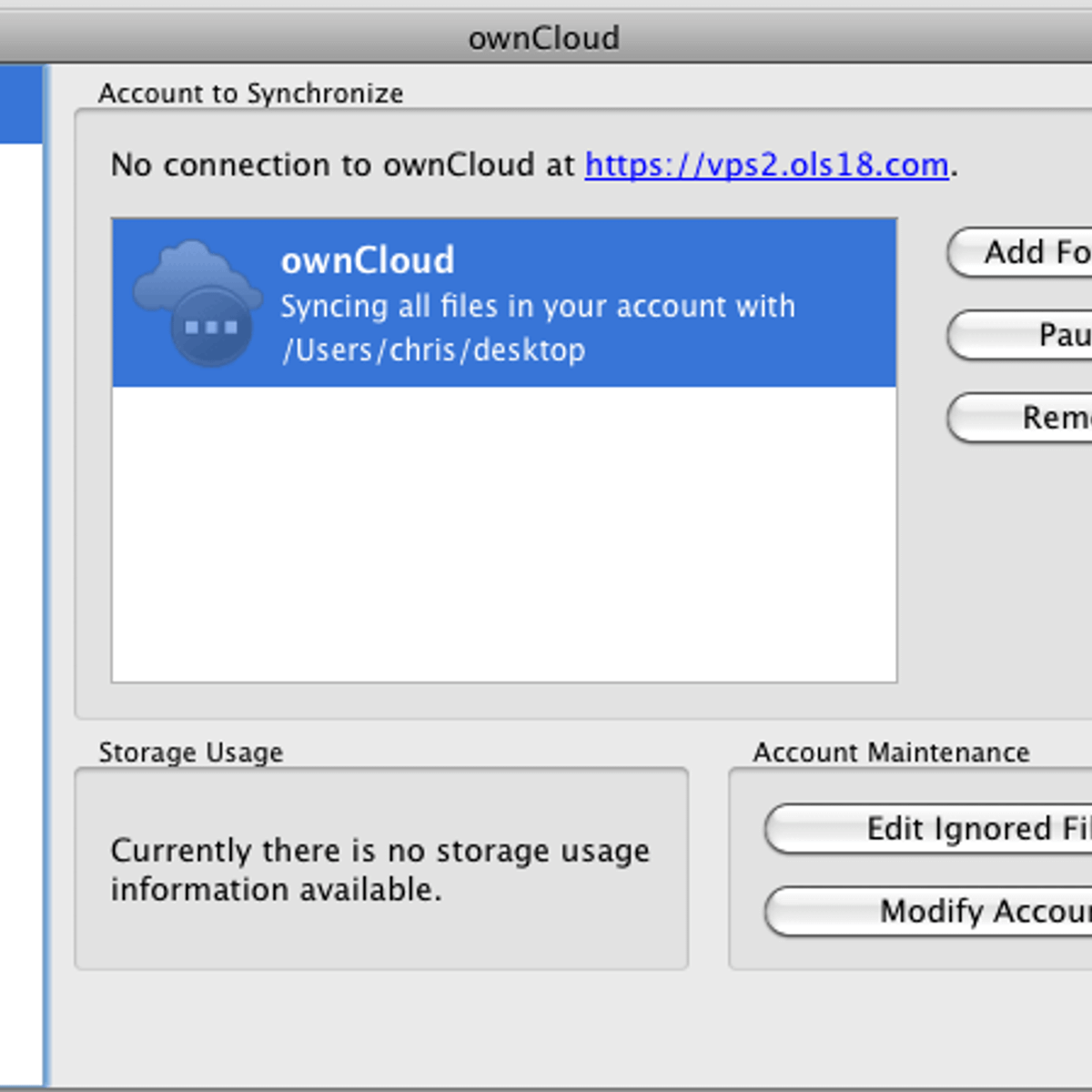Screen dimensions: 1092x1092
Task: Click the 'Storage Usage' group label
Action: point(191,753)
